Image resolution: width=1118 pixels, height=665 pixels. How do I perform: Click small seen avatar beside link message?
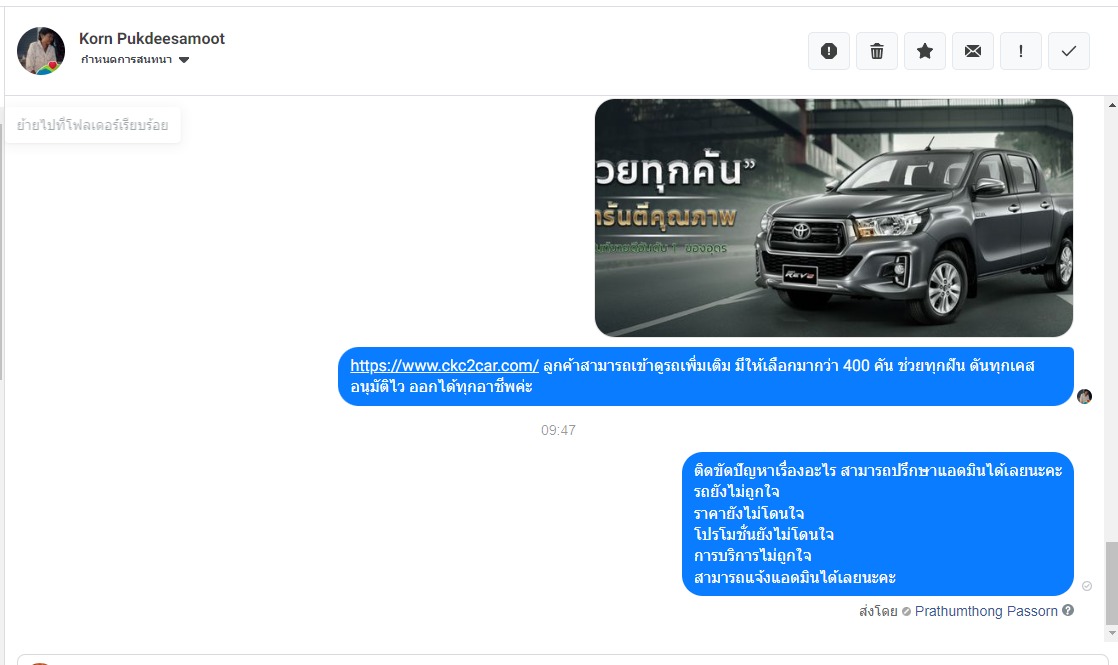(1084, 396)
